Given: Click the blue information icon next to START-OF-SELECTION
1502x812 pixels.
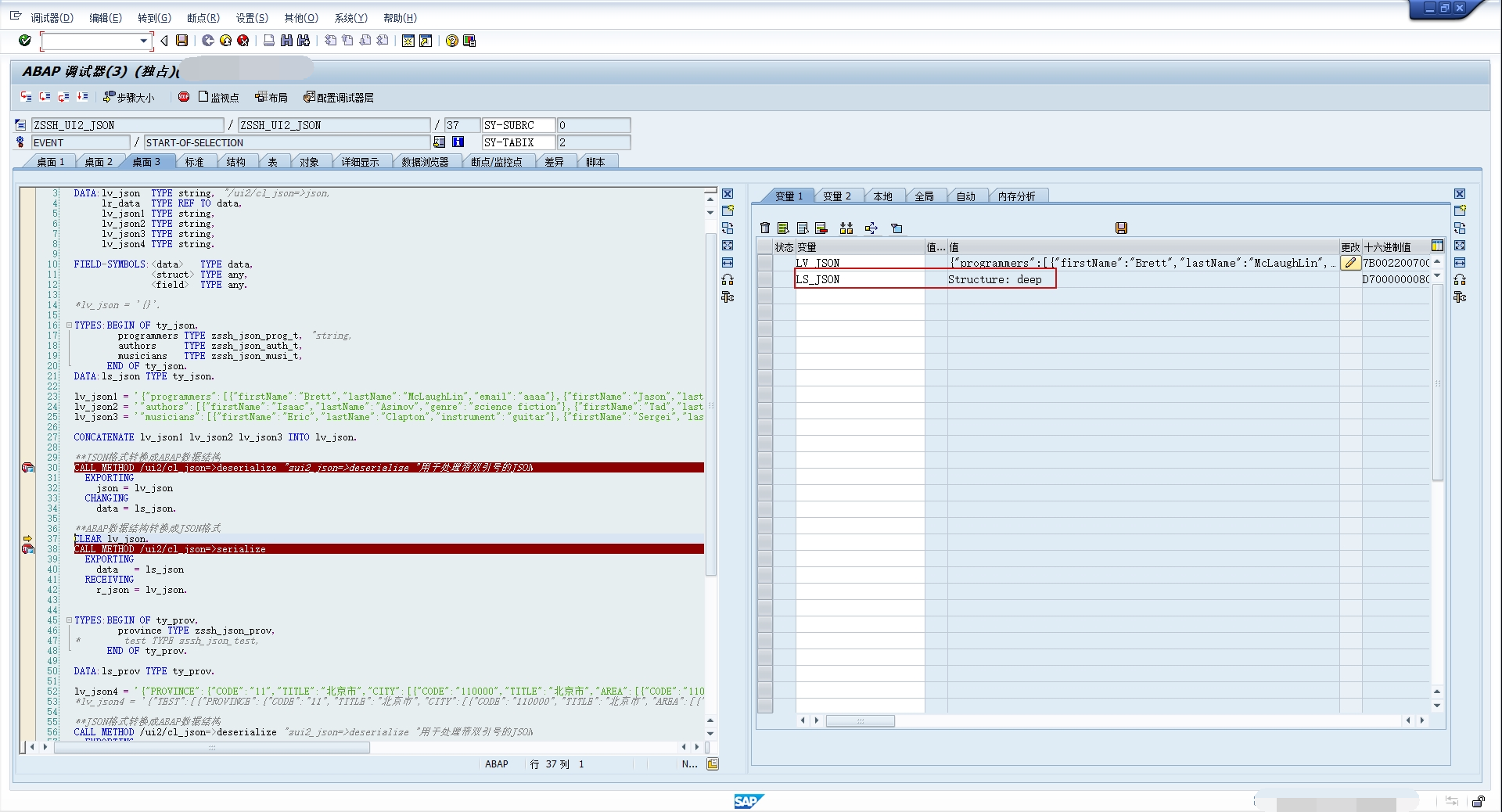Looking at the screenshot, I should [458, 142].
